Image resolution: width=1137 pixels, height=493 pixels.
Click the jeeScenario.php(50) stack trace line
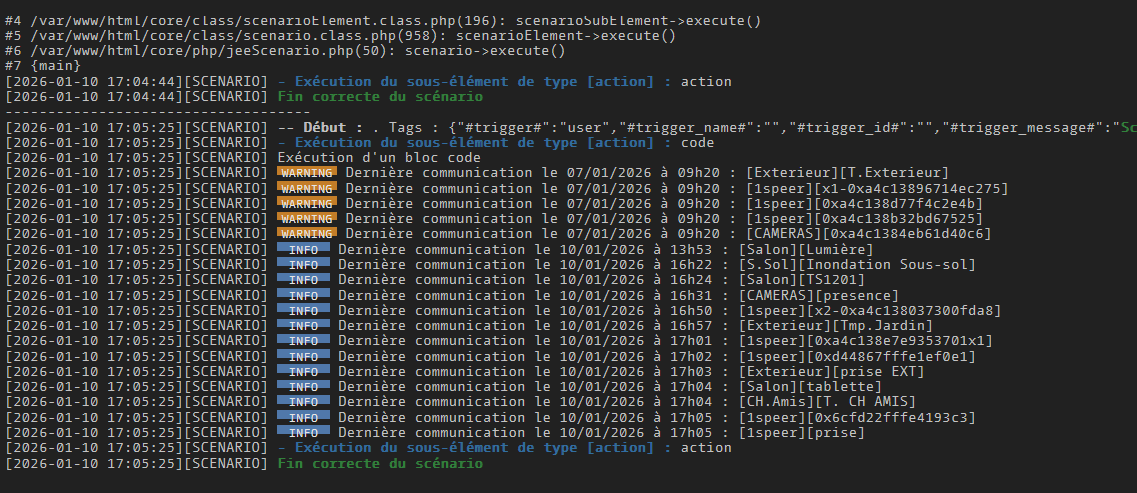click(x=285, y=51)
